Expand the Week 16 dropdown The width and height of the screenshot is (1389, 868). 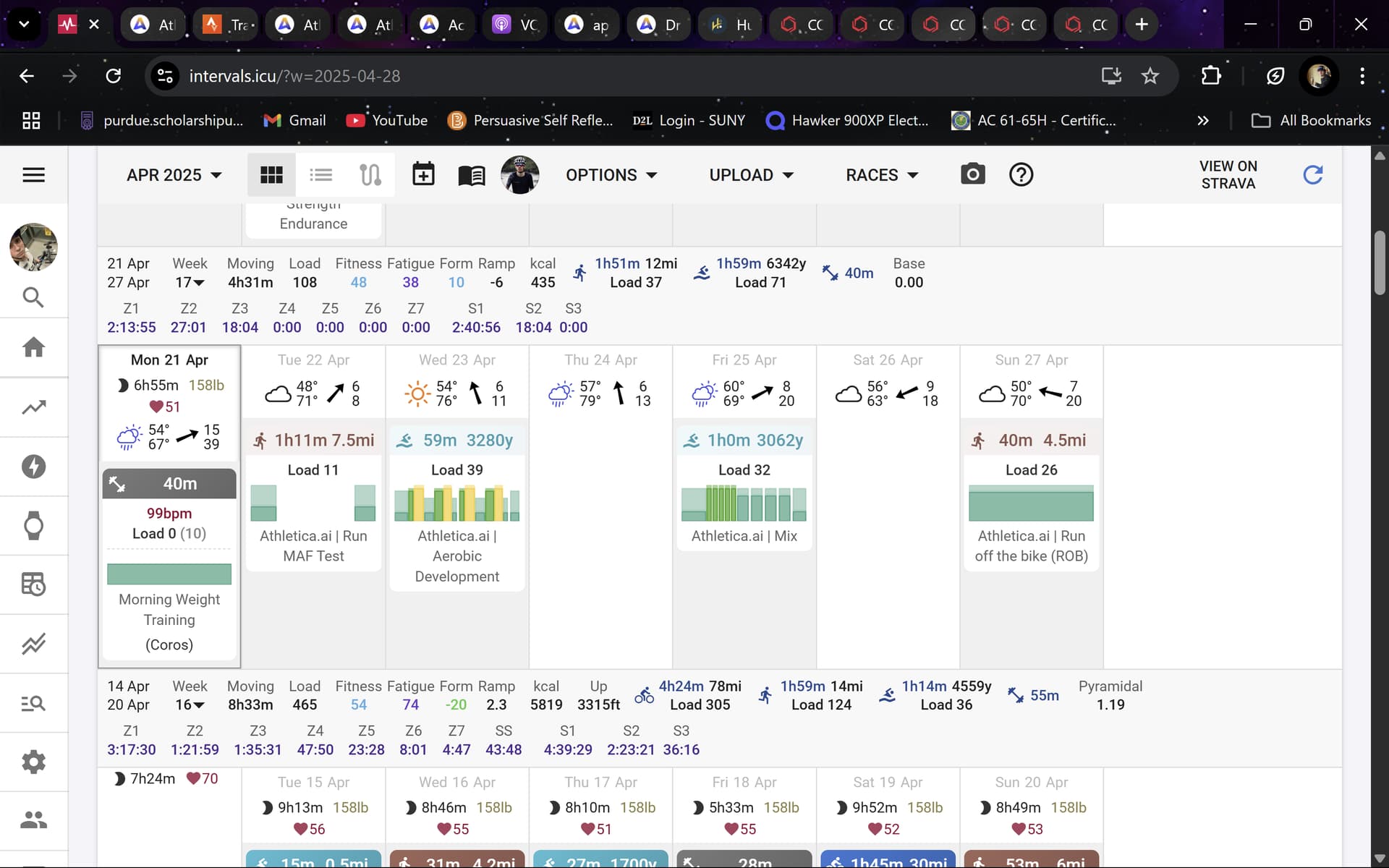coord(190,705)
